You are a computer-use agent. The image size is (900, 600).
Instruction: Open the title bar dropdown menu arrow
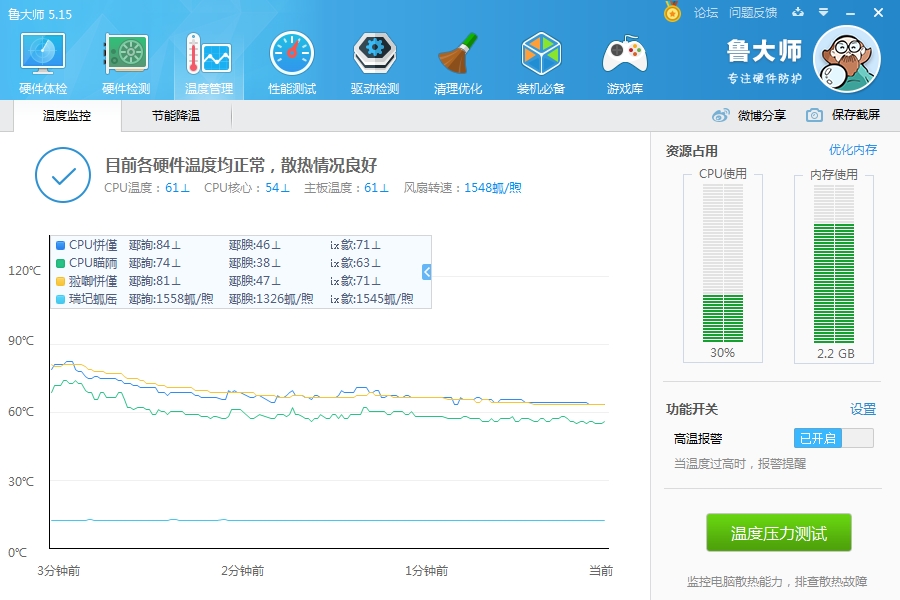click(x=824, y=12)
